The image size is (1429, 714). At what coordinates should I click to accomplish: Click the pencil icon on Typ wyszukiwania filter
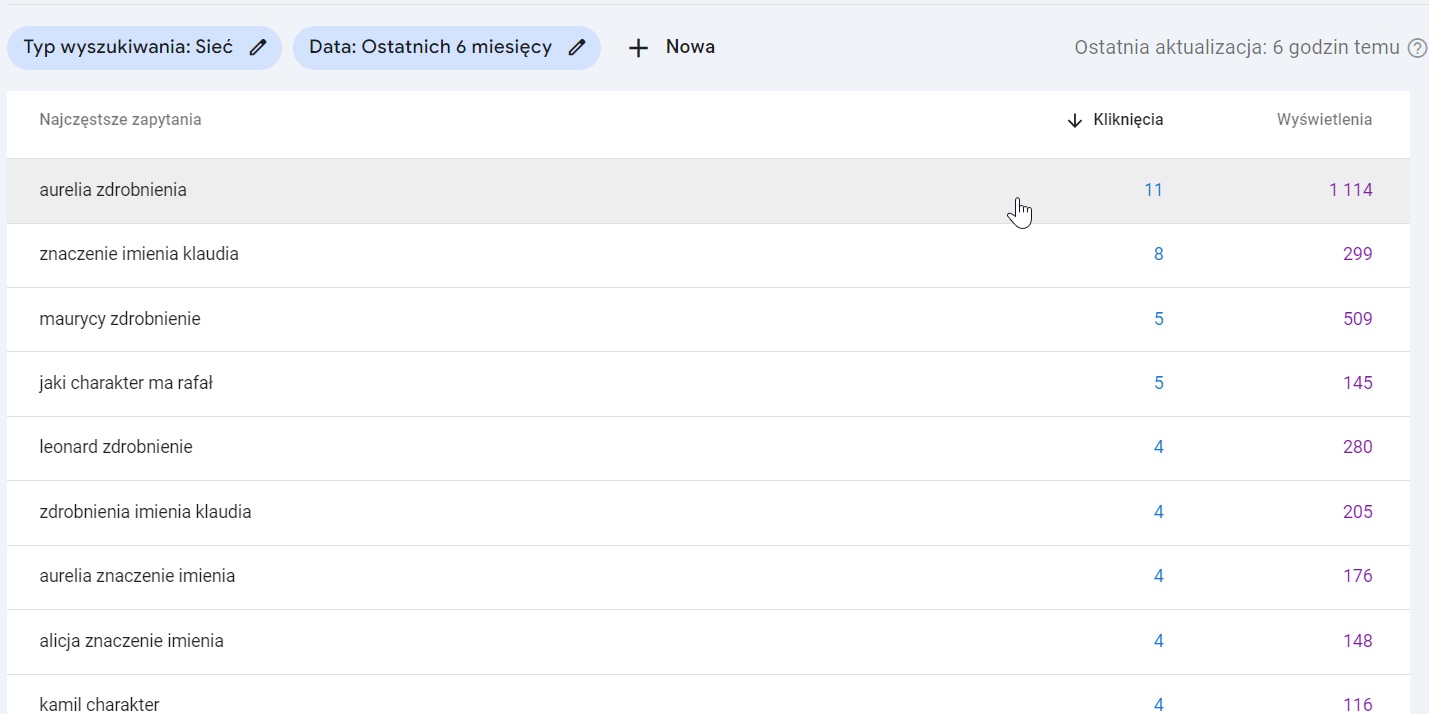(x=258, y=47)
